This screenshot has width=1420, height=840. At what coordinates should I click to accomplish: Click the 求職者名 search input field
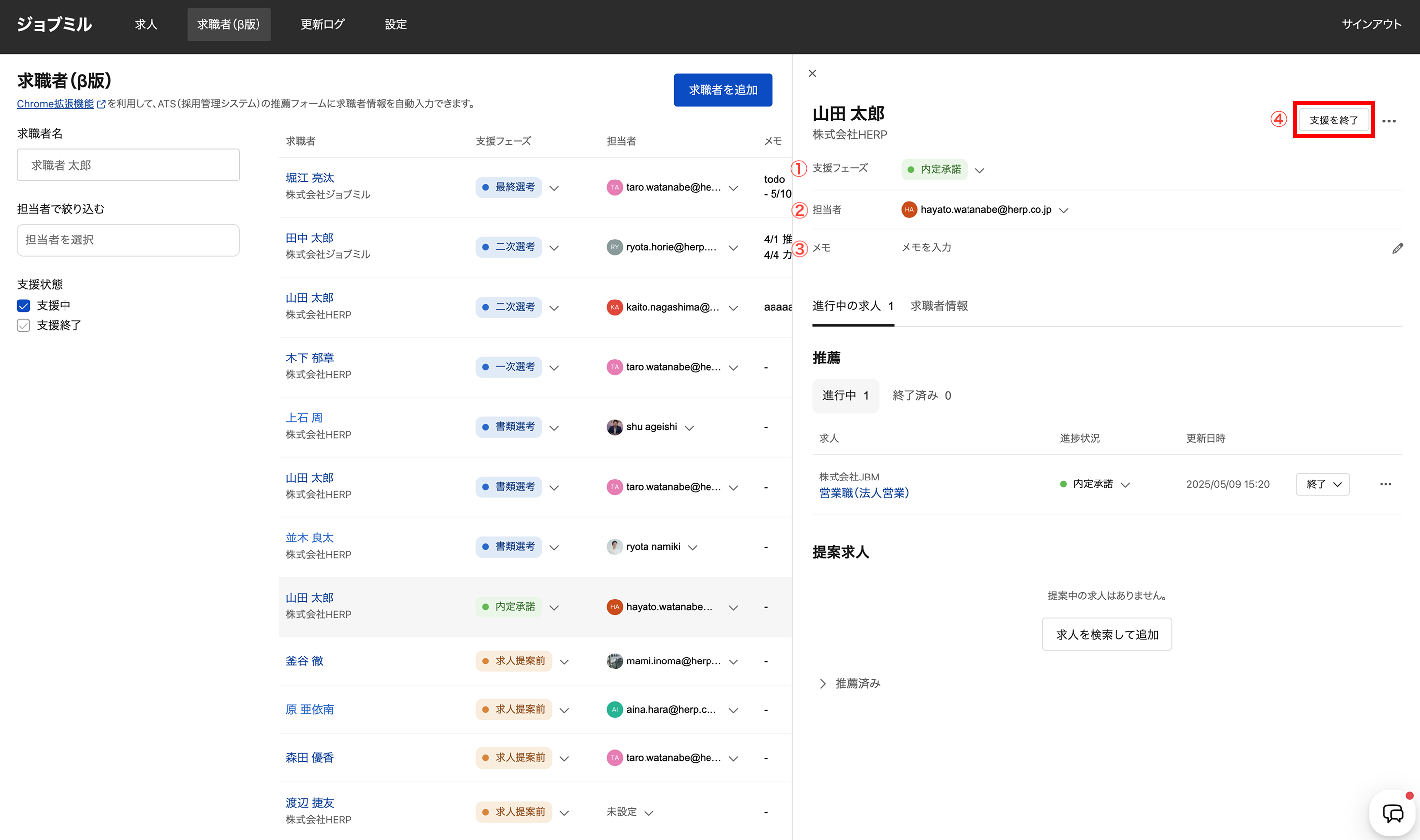coord(128,165)
